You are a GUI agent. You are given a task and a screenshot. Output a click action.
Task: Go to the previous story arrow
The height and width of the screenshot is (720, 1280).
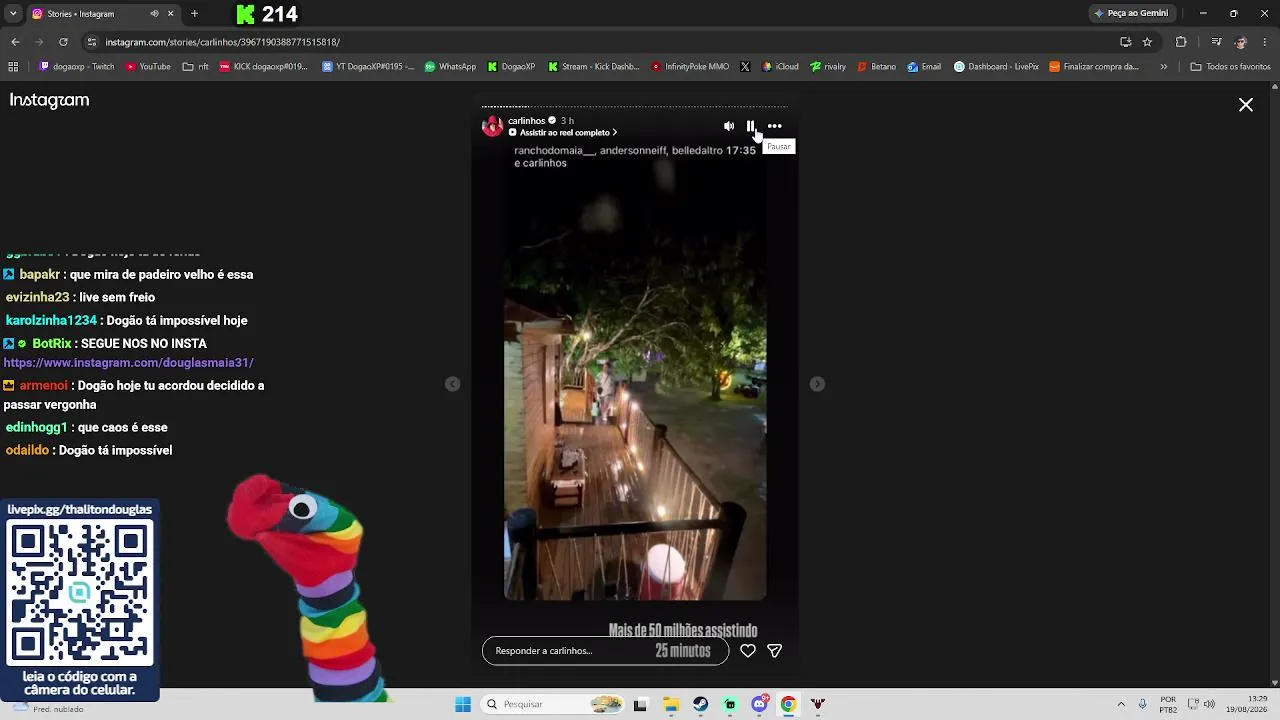tap(453, 384)
